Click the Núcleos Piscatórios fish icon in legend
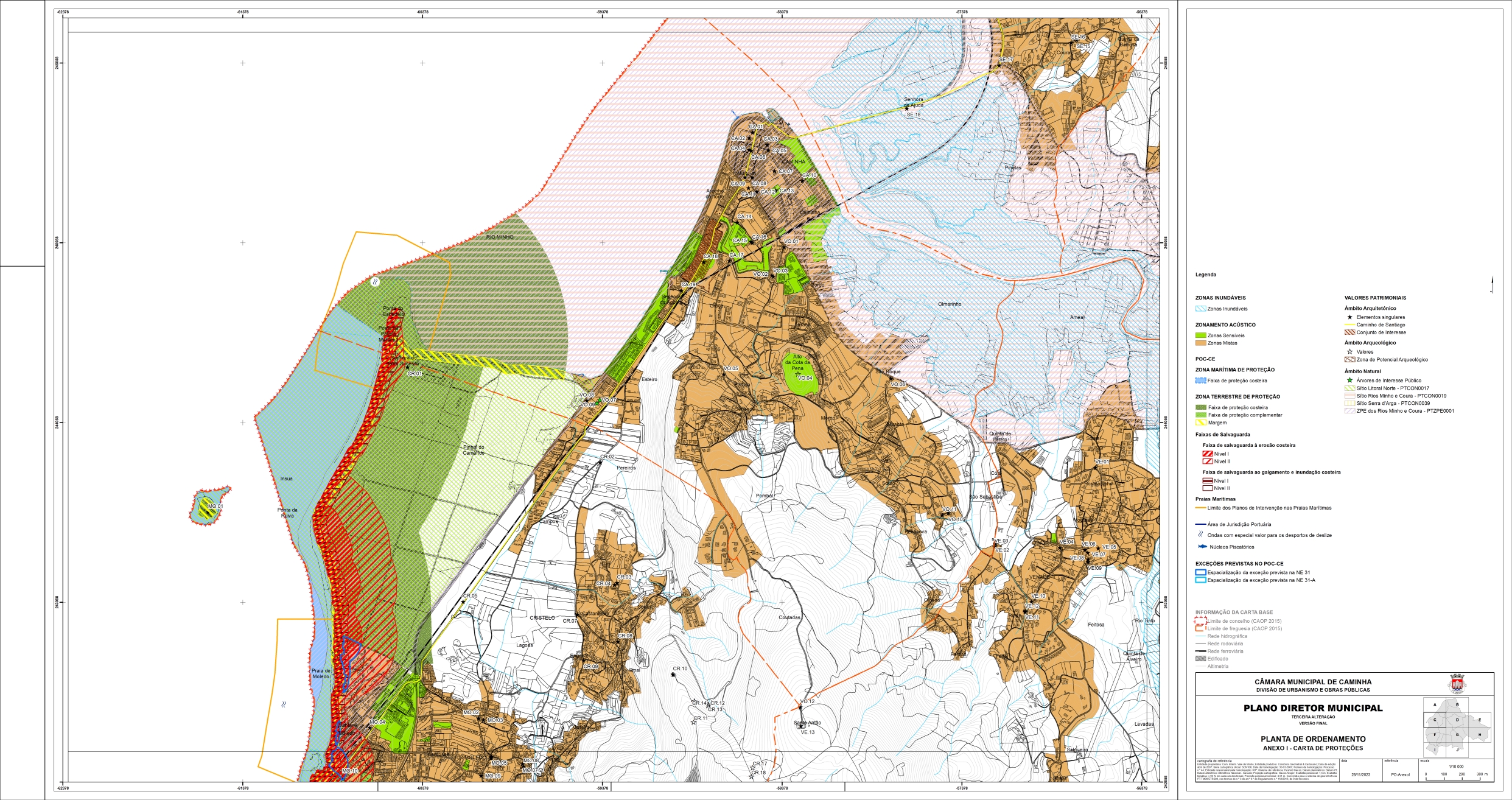The image size is (1512, 800). (x=1202, y=547)
